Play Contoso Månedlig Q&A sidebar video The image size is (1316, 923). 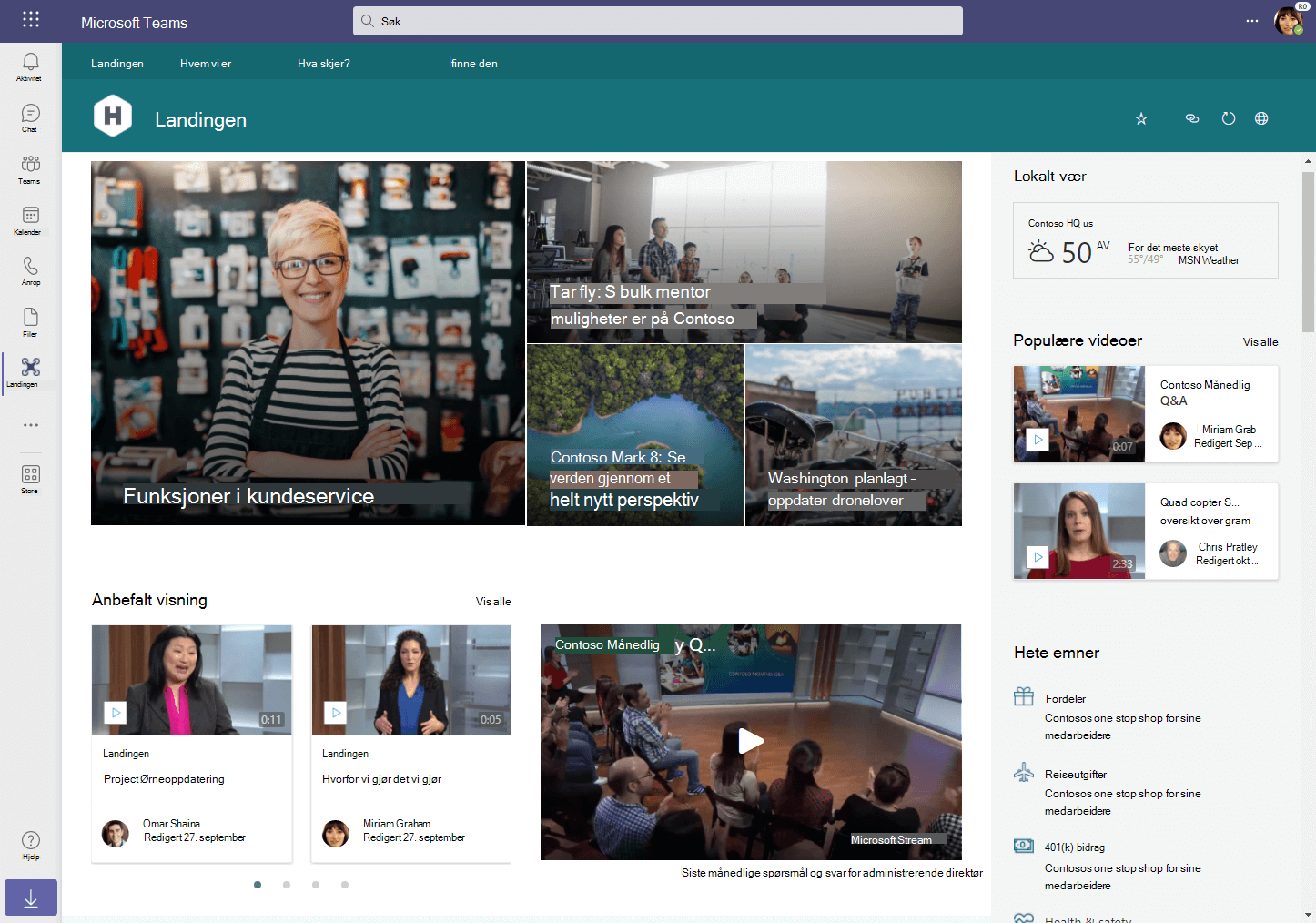tap(1038, 440)
